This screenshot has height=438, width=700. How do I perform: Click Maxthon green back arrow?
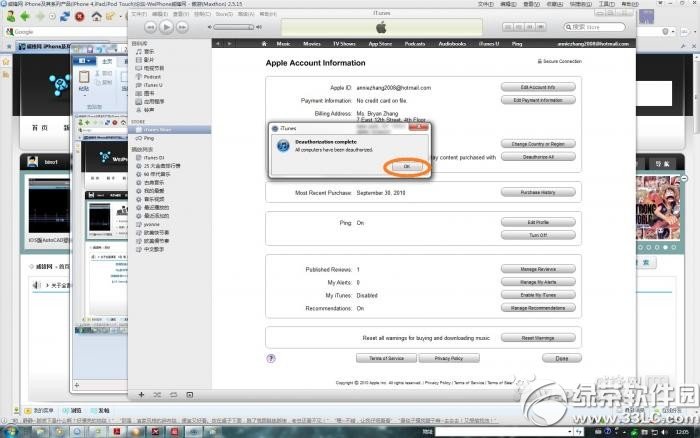coord(25,17)
